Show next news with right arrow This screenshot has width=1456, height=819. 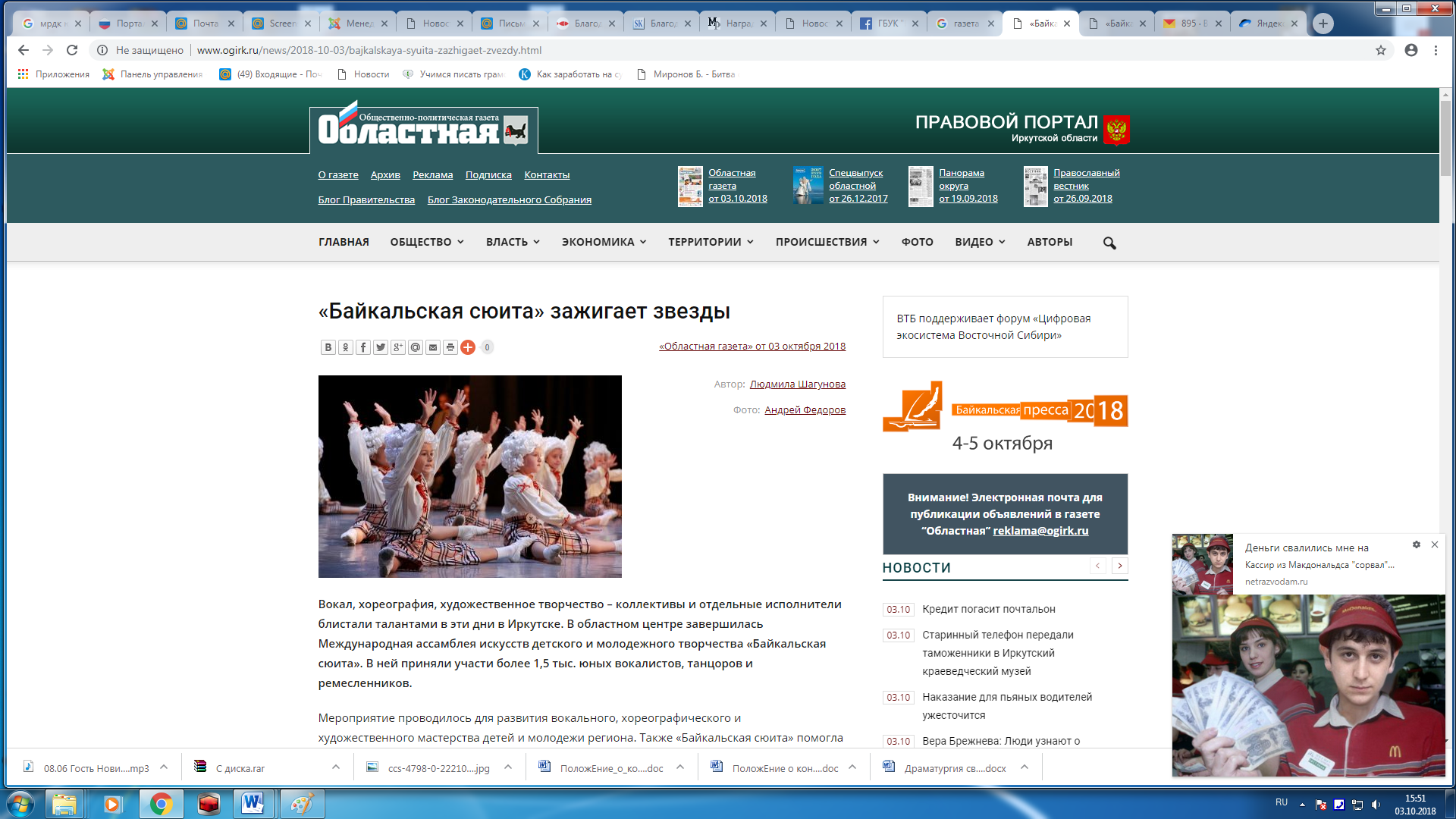click(x=1119, y=566)
